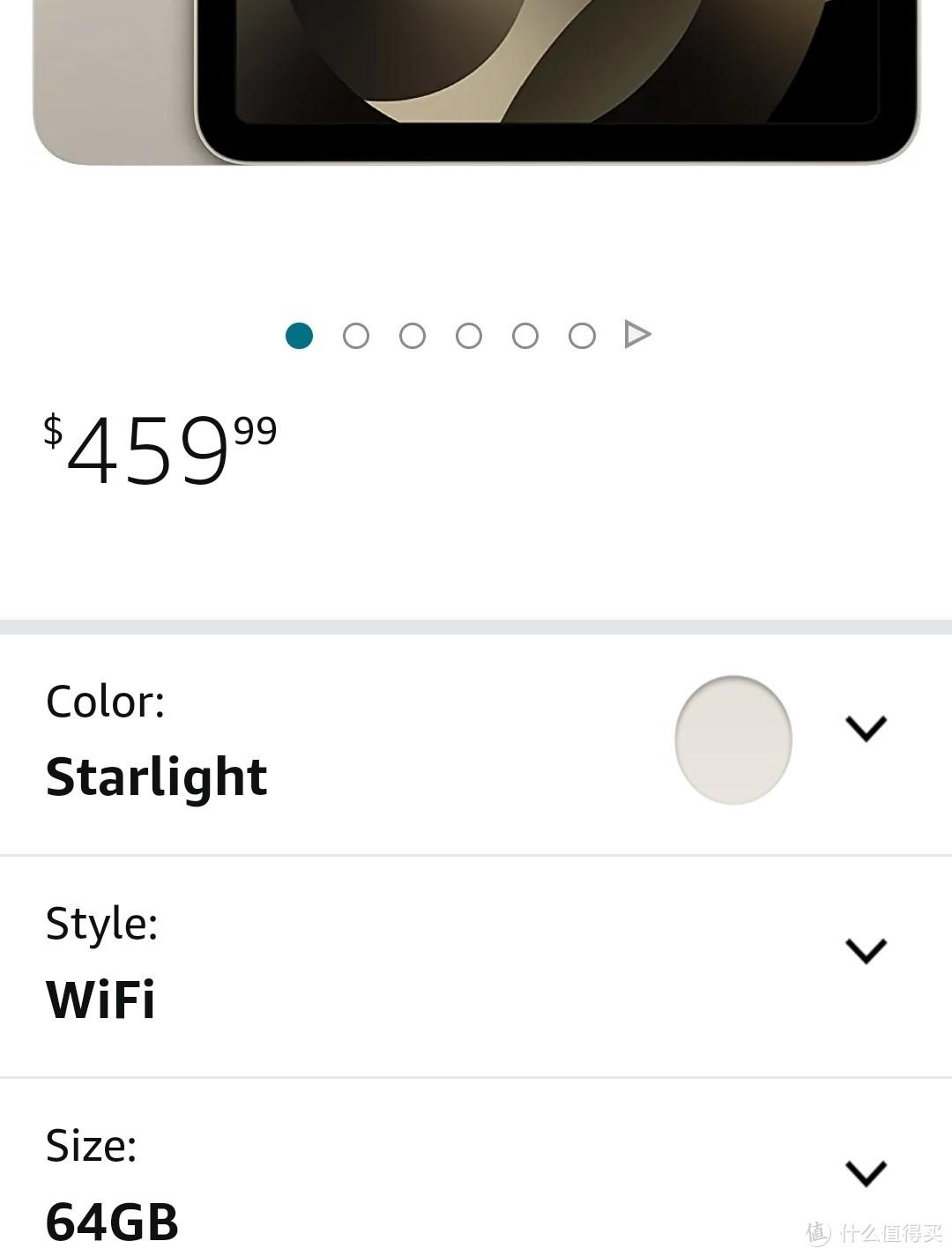Select the sixth carousel dot before play icon
This screenshot has width=952, height=1256.
click(582, 336)
